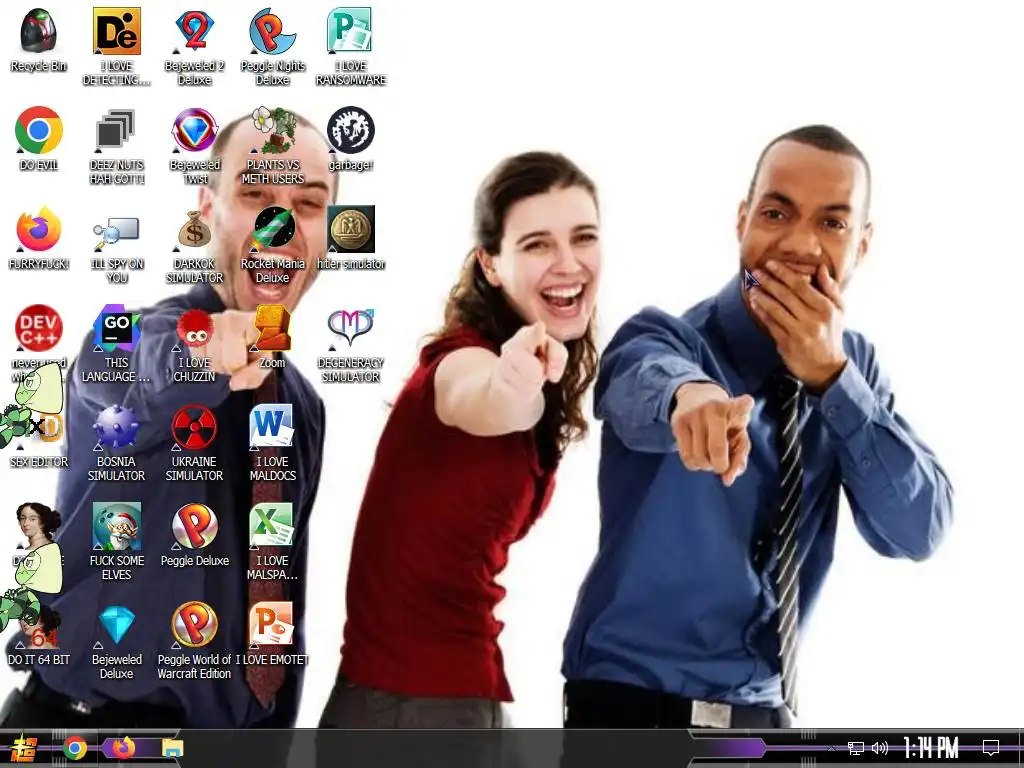Viewport: 1024px width, 768px height.
Task: Open the Start menu button
Action: [x=24, y=748]
